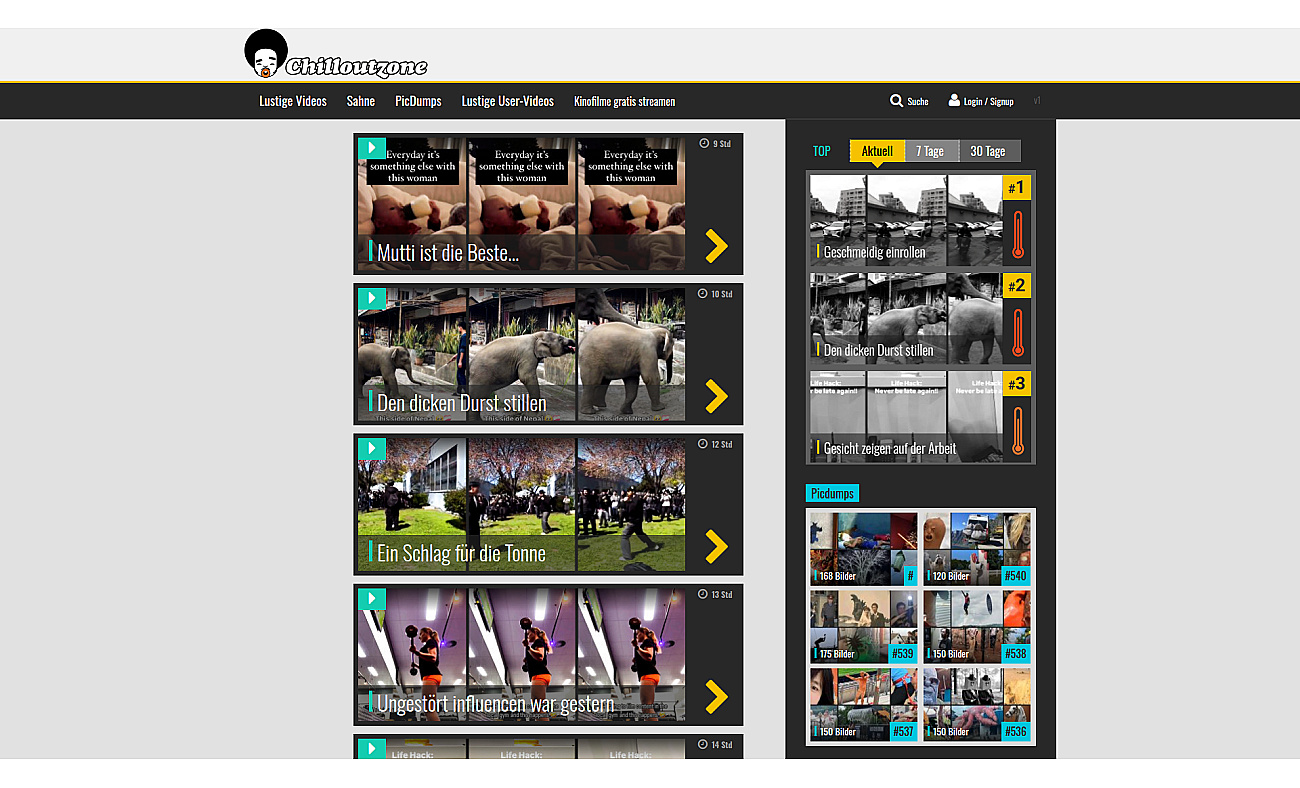
Task: Play icon on Mutti ist die Beste
Action: click(371, 148)
